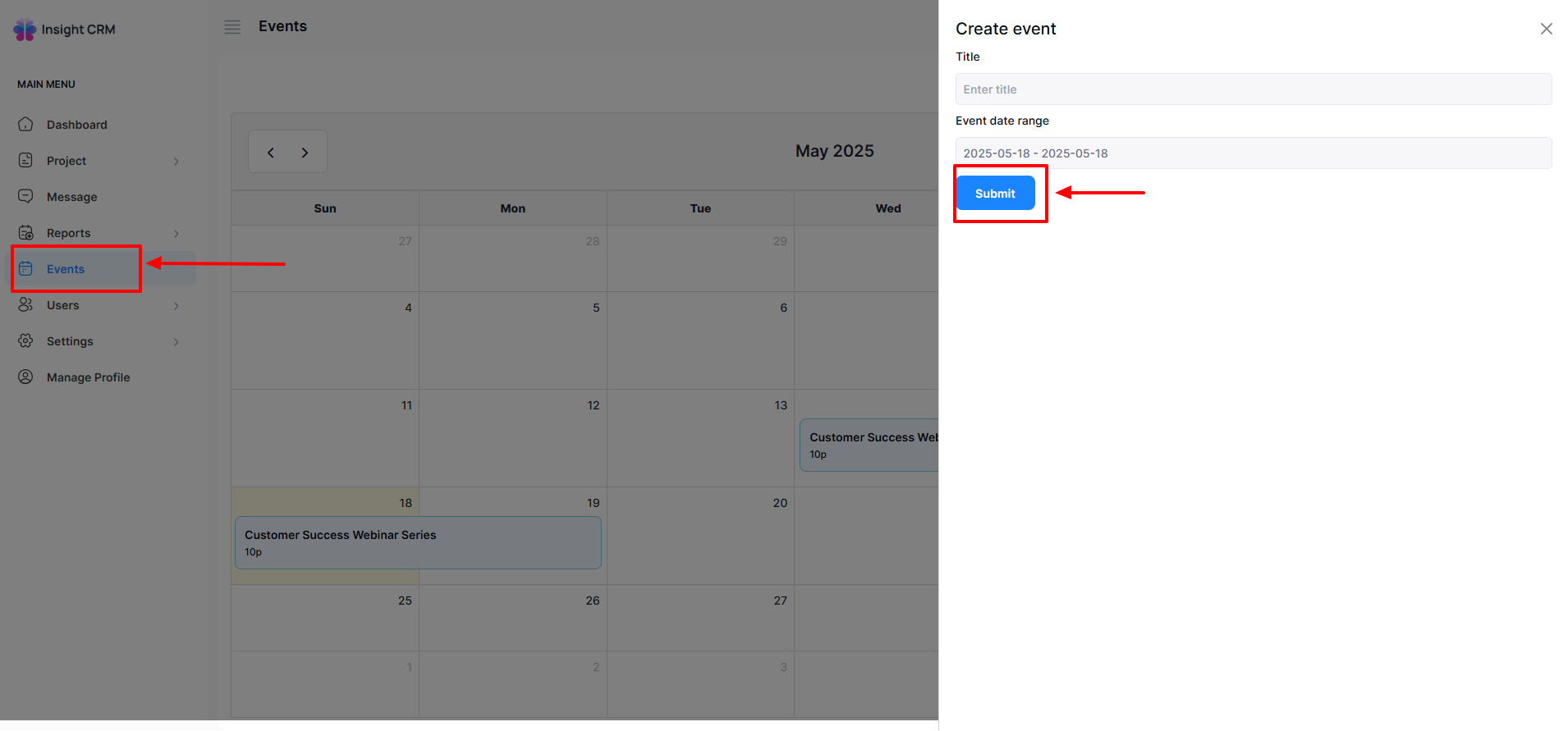Click the Manage Profile avatar icon

[26, 377]
